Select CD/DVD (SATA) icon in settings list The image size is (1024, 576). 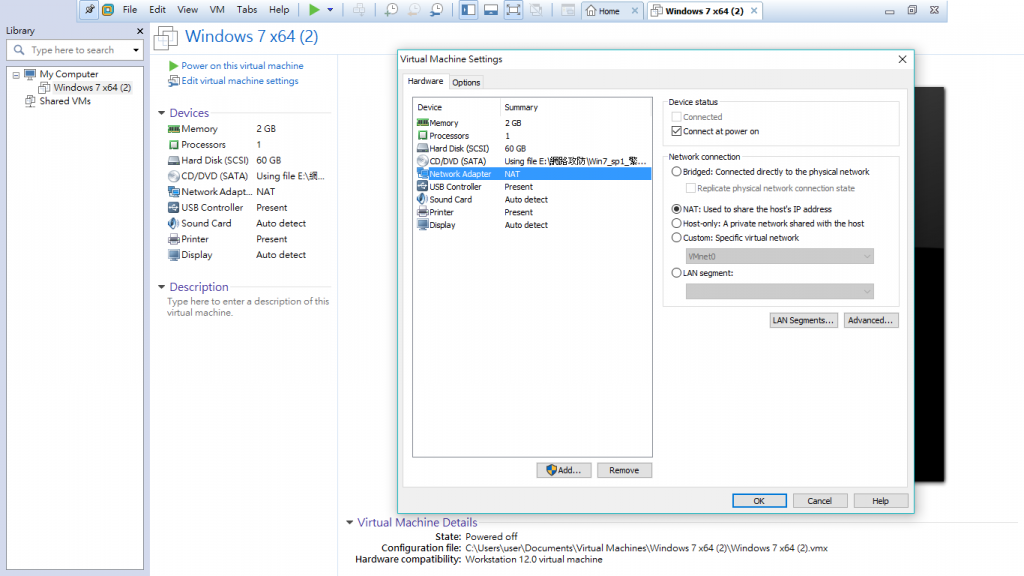(423, 161)
